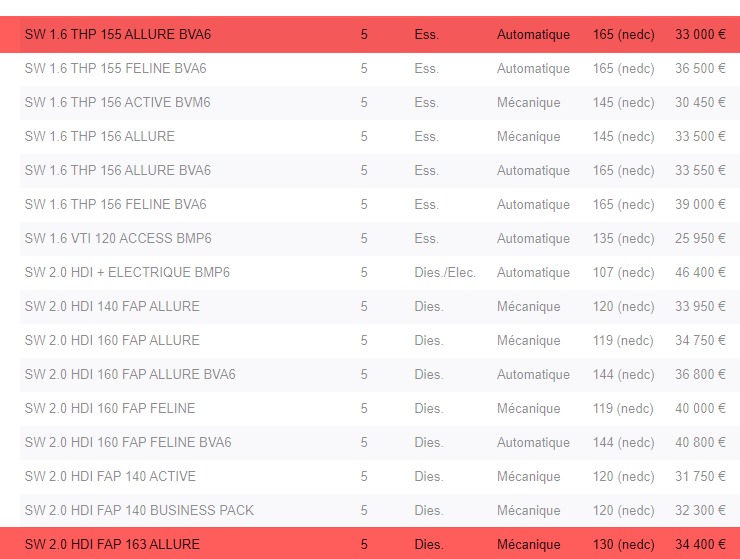
Task: Click the 107 (nedc) emissions value
Action: click(623, 273)
